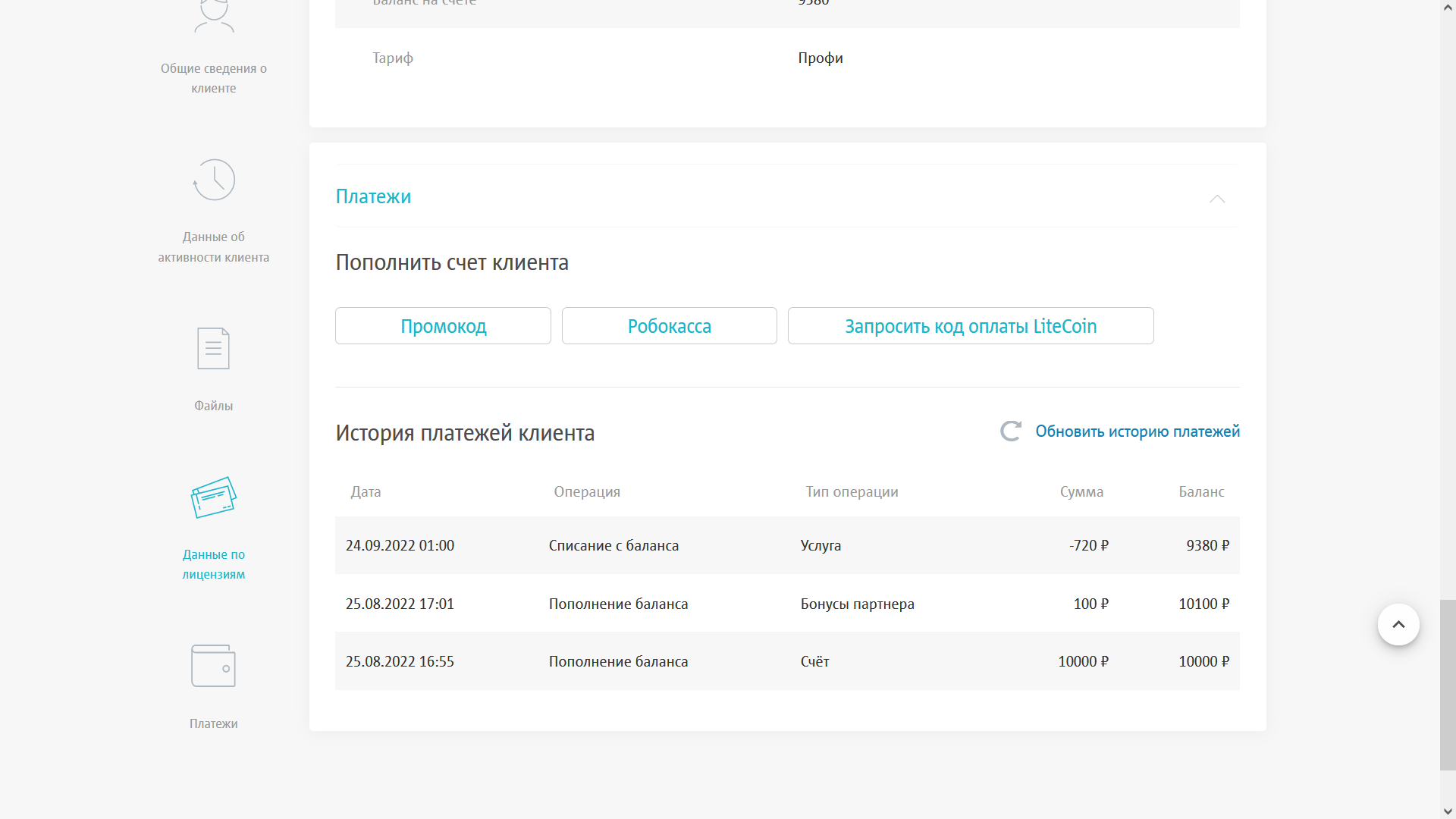Click the Пополнить счет клиента heading
Image resolution: width=1456 pixels, height=819 pixels.
pyautogui.click(x=452, y=262)
